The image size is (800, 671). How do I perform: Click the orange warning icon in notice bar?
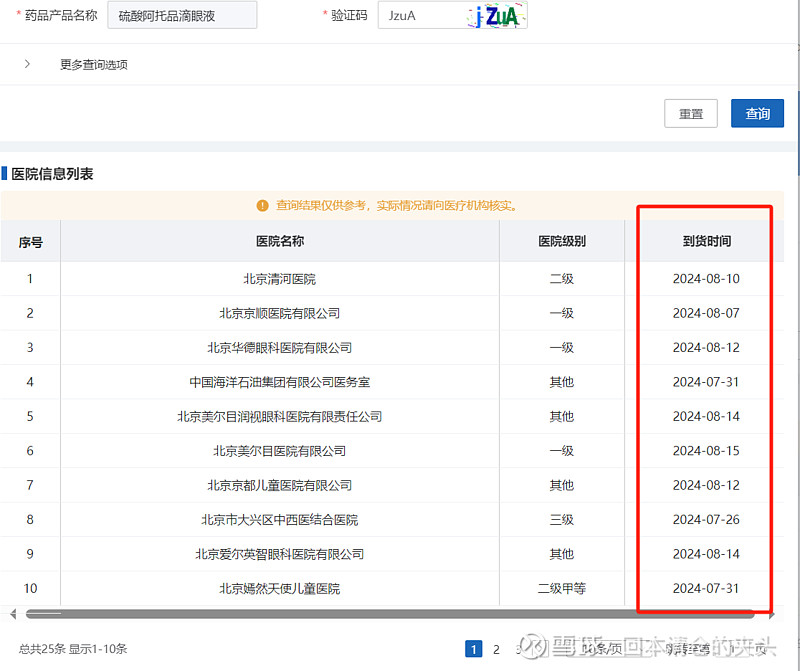tap(262, 205)
